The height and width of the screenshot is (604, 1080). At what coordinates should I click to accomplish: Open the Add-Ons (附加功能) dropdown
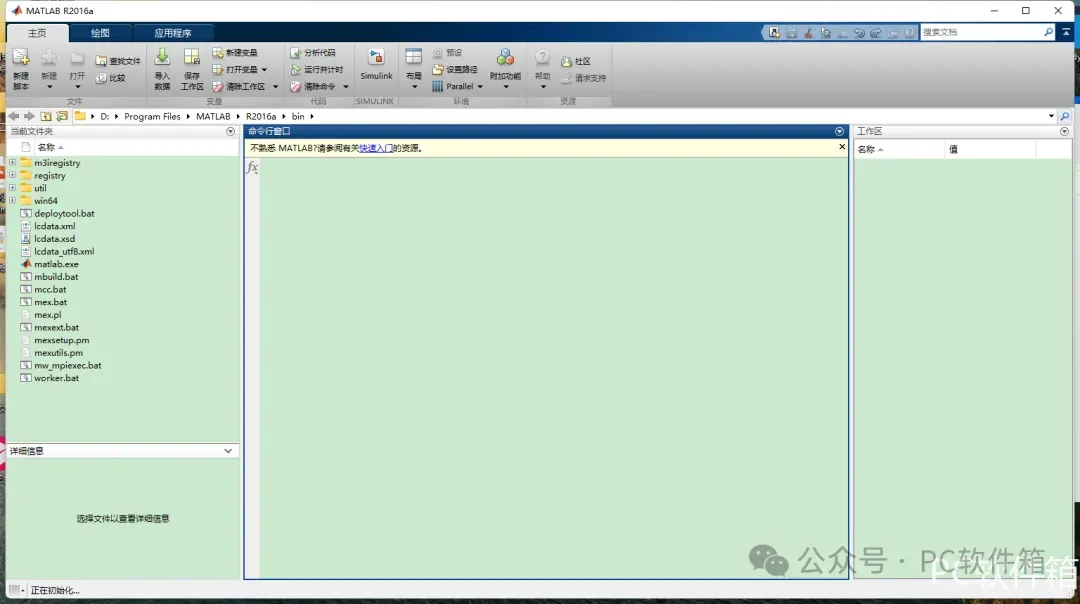(506, 87)
